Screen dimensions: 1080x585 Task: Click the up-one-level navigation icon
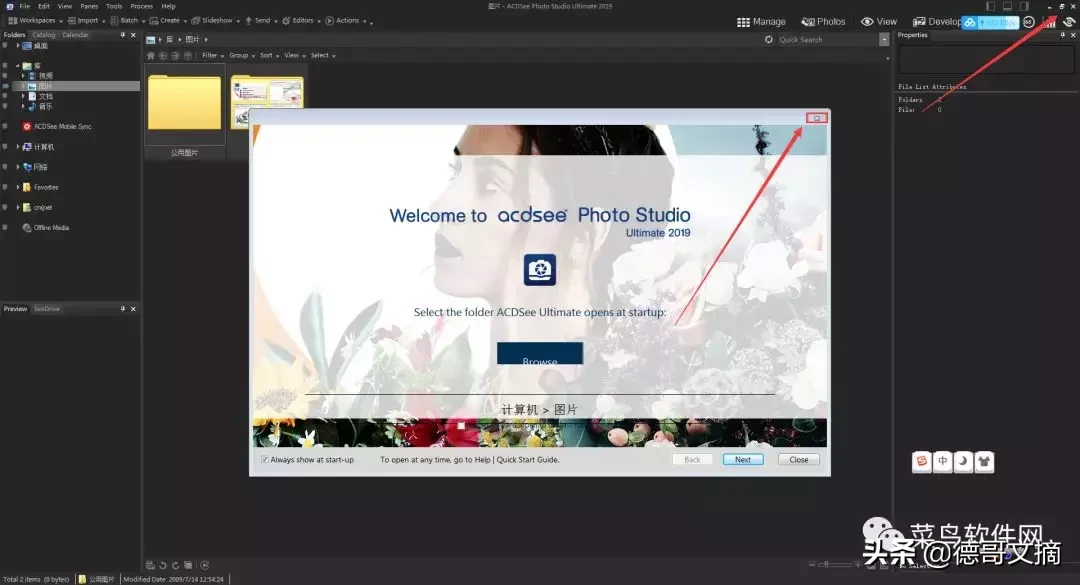[188, 55]
